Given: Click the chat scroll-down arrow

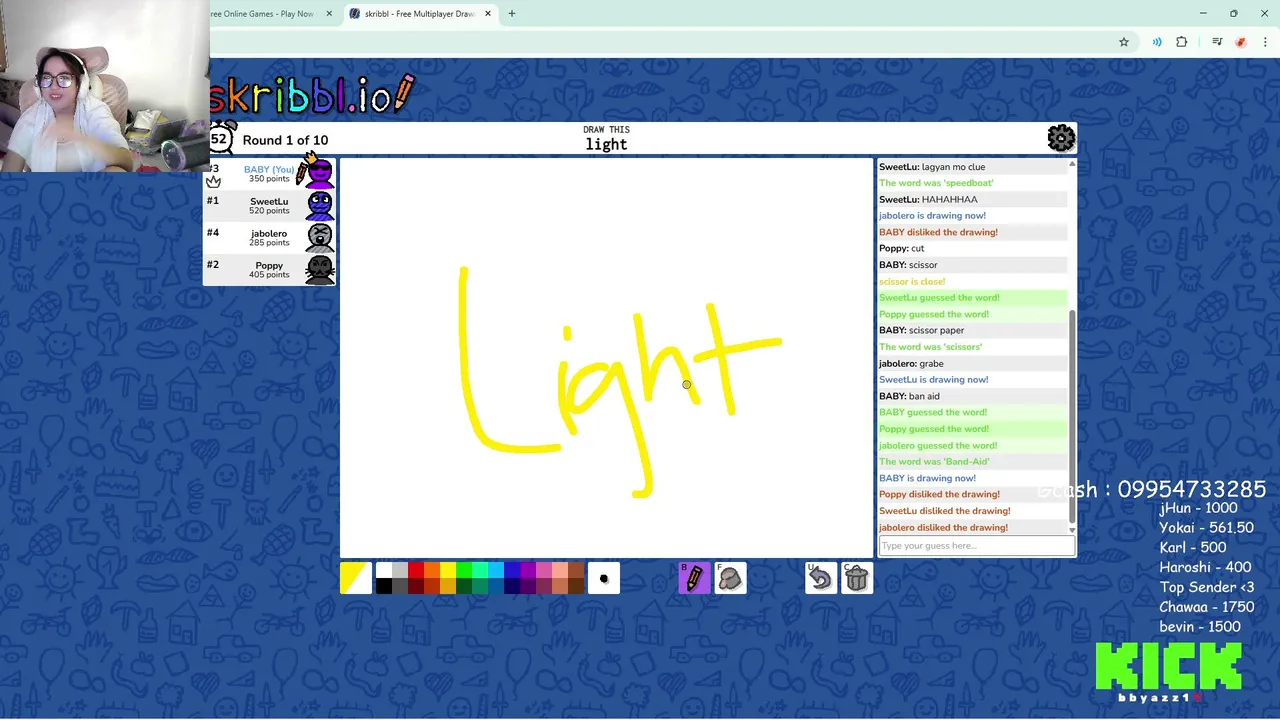Looking at the screenshot, I should (x=1072, y=530).
